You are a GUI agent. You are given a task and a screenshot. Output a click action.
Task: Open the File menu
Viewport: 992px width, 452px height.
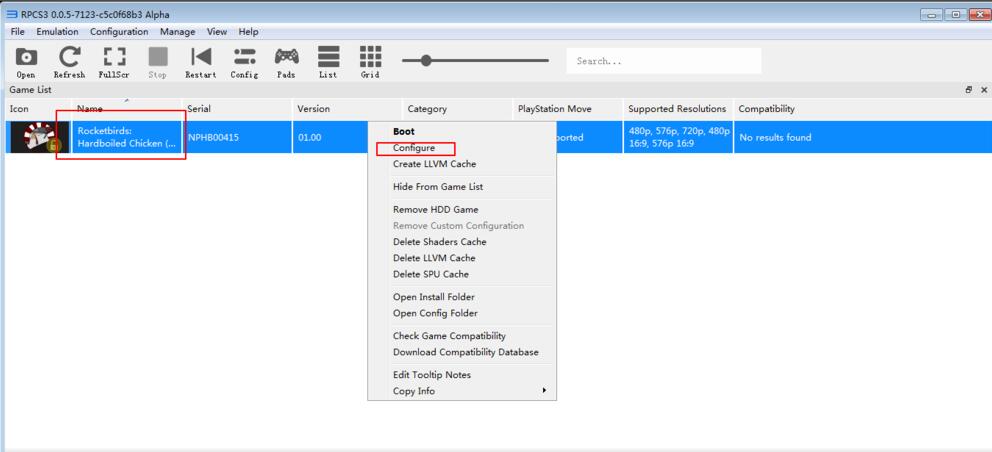tap(18, 32)
